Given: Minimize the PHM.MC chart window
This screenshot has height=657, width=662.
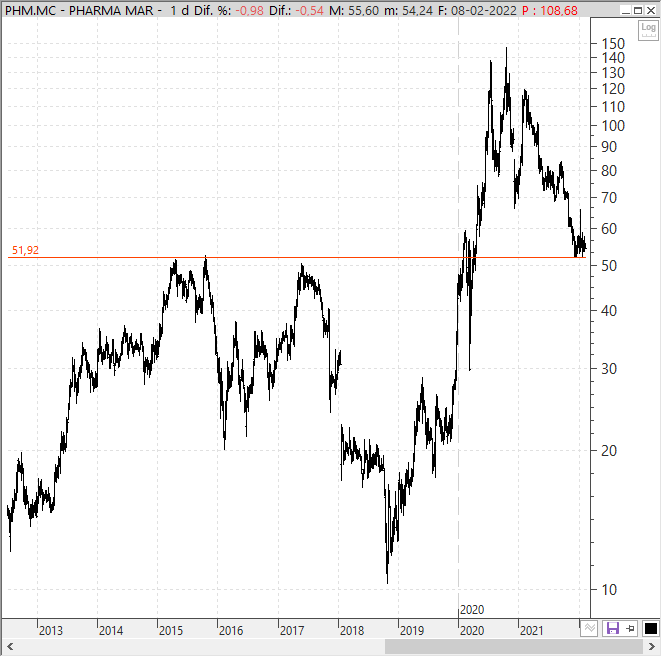Looking at the screenshot, I should (626, 10).
